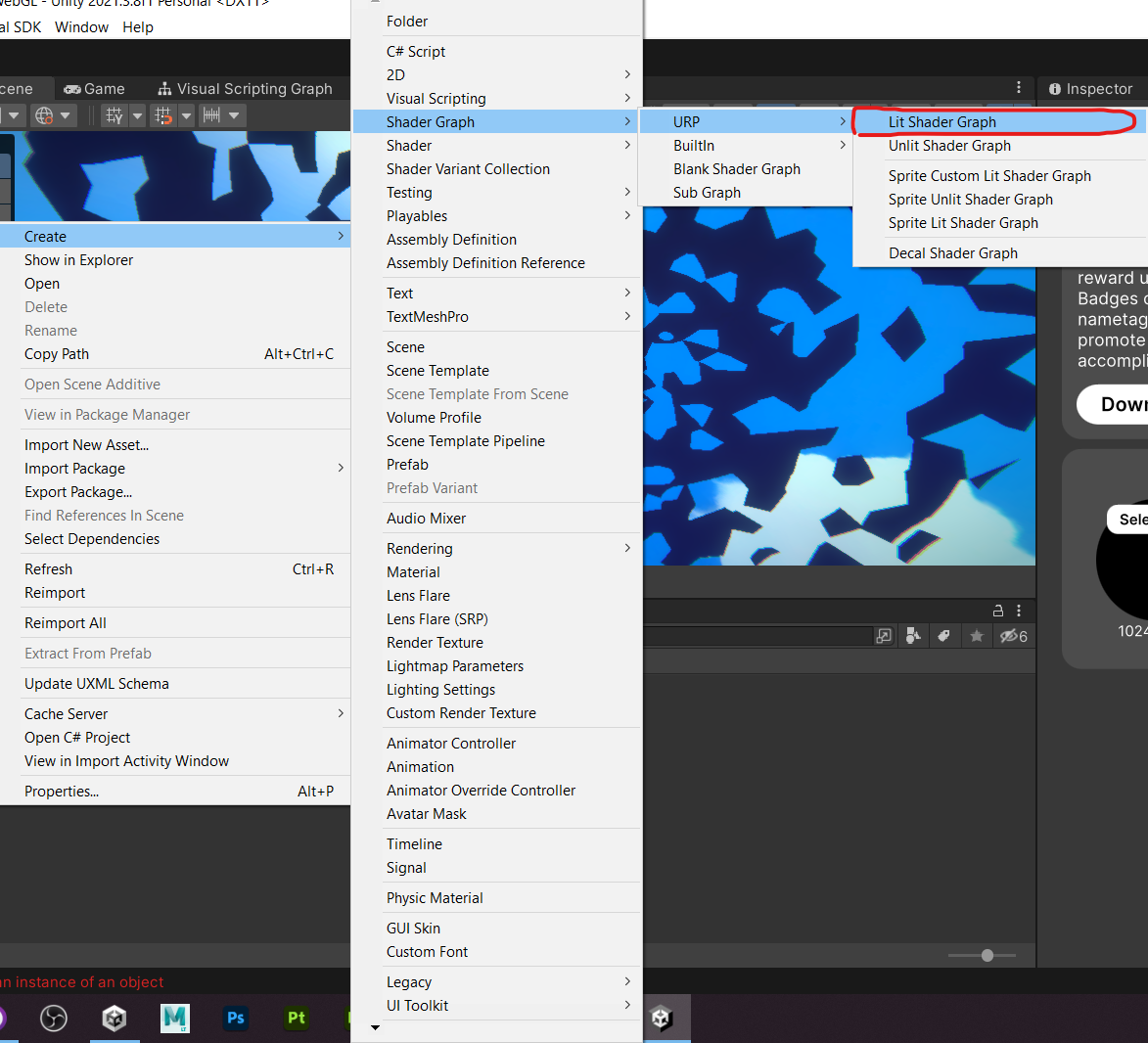This screenshot has height=1043, width=1148.
Task: Expand the Legacy submenu
Action: click(x=627, y=981)
